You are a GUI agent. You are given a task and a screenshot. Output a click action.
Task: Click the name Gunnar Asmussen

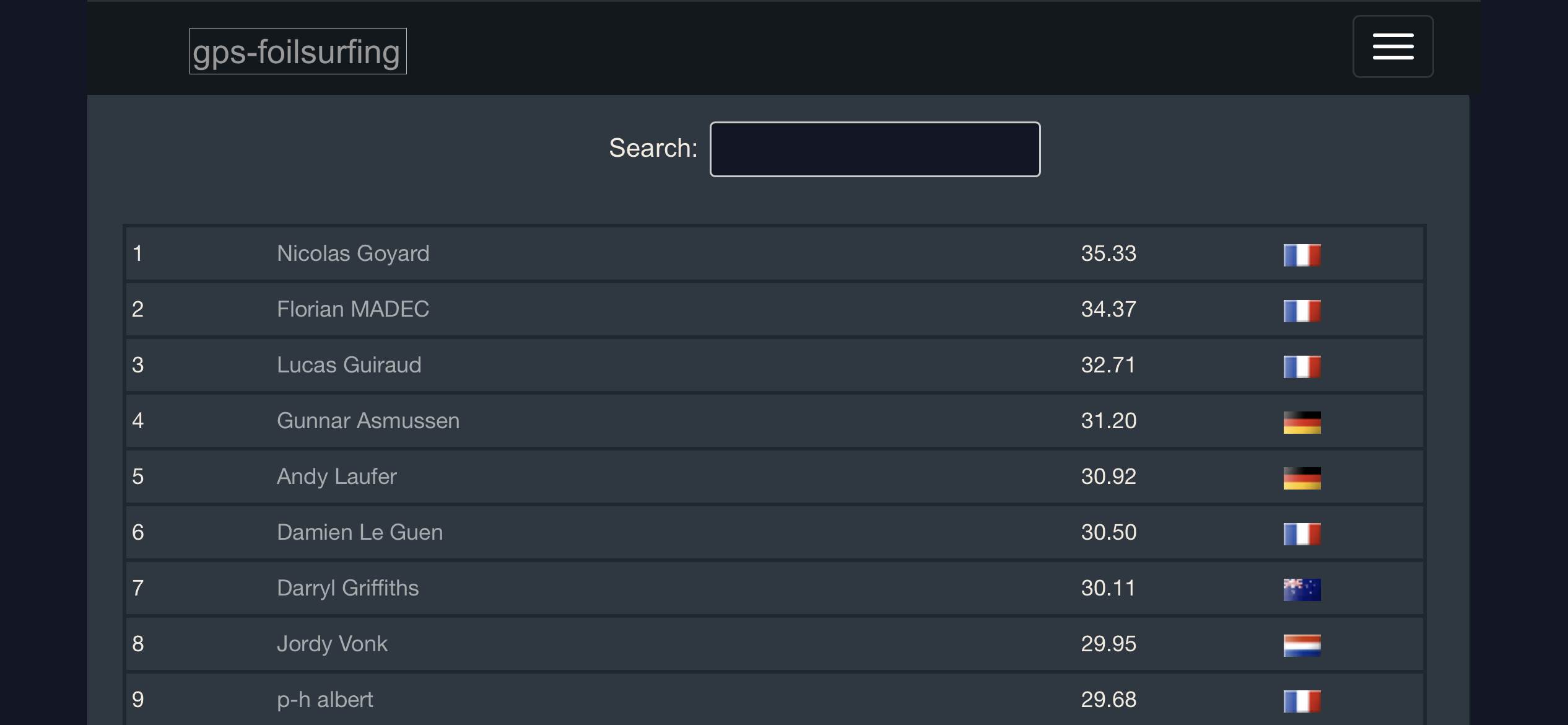368,421
